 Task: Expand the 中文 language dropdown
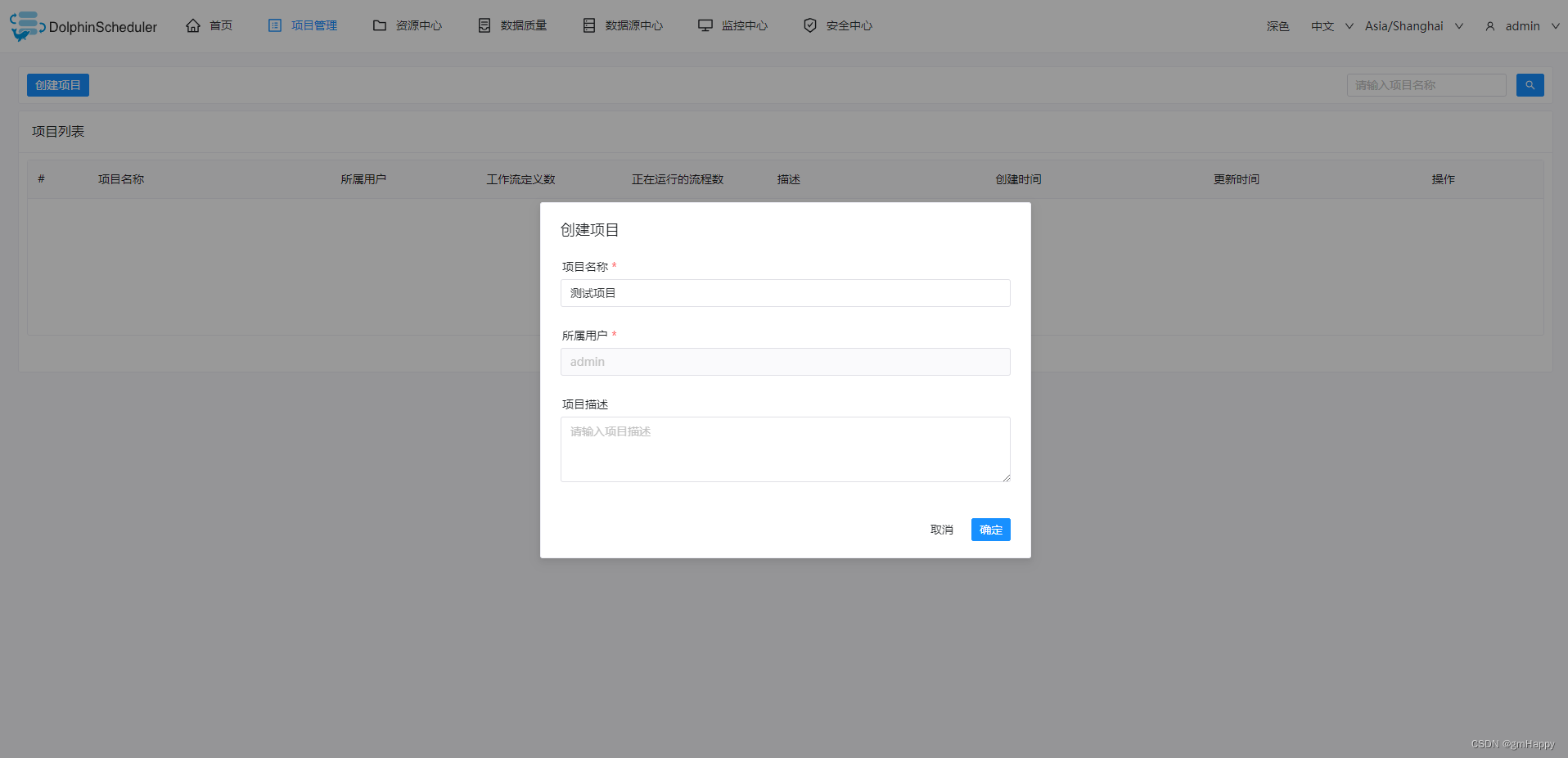coord(1332,26)
